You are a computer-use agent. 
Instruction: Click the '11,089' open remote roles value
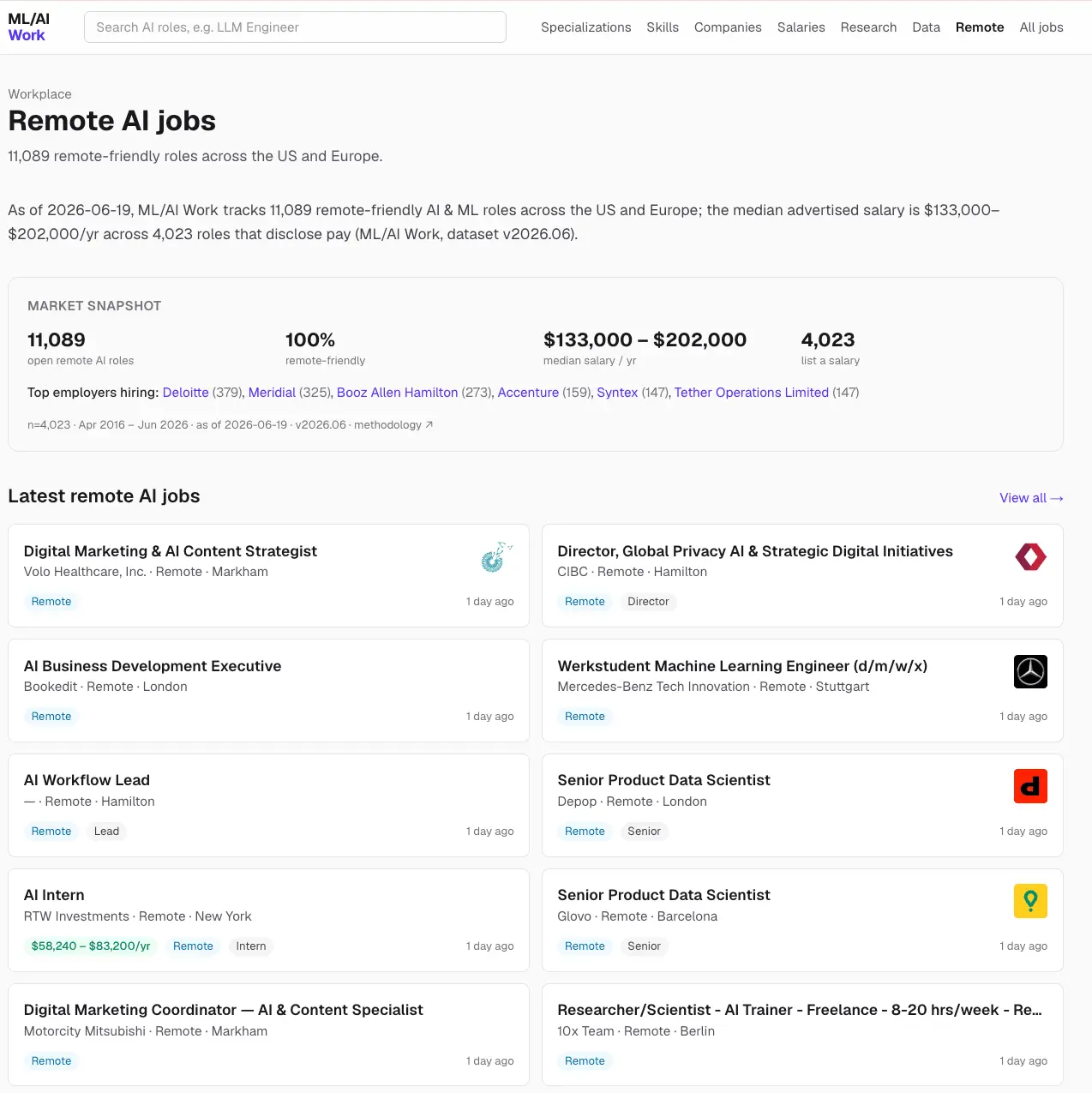tap(57, 340)
